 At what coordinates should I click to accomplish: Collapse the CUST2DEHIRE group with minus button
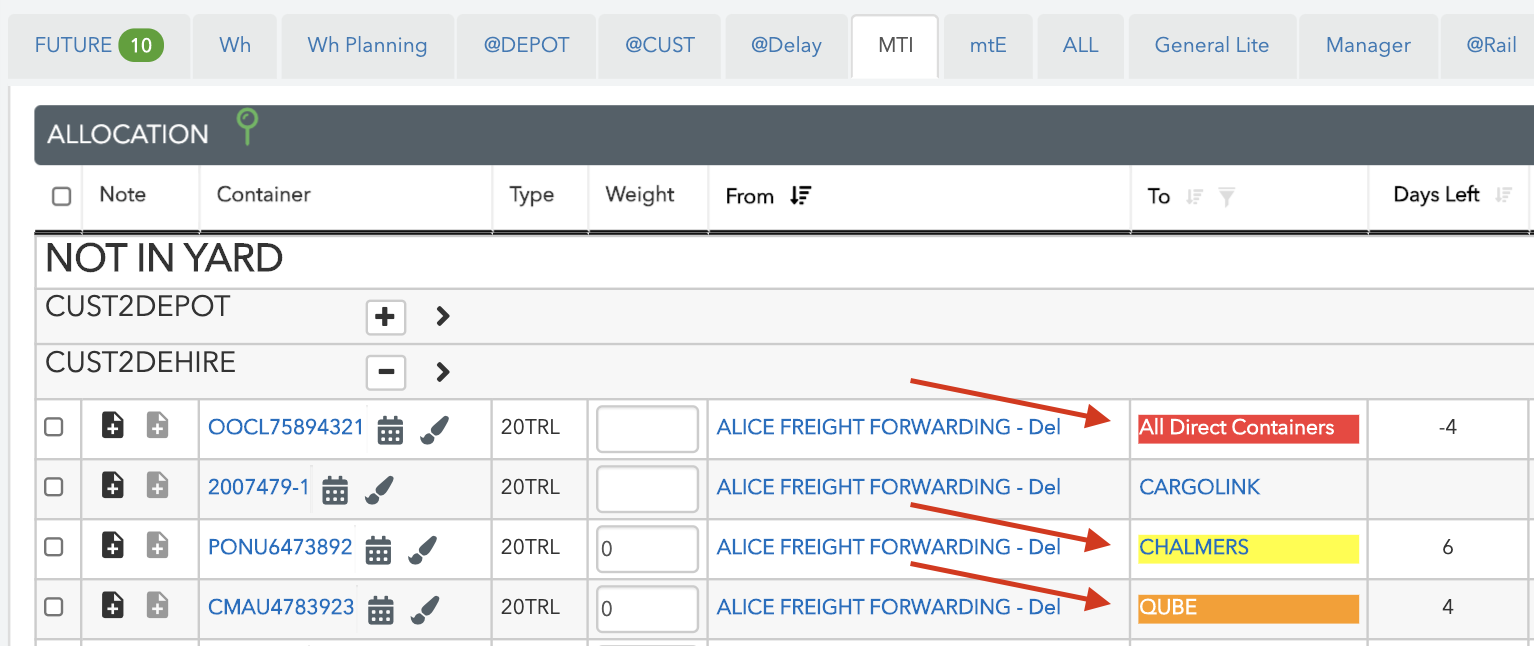tap(385, 373)
